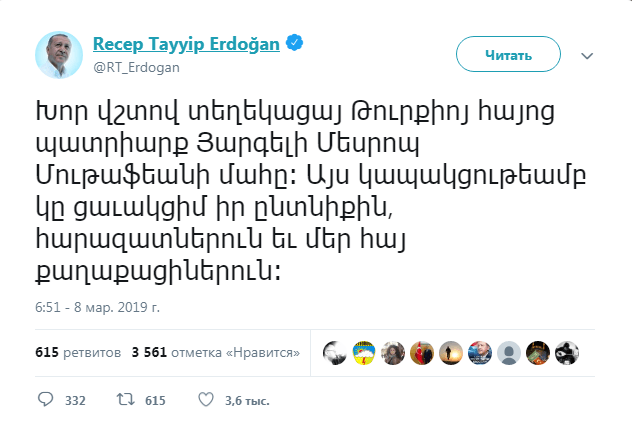
Task: Click the yellow and blue emblem liker avatar
Action: click(x=364, y=352)
